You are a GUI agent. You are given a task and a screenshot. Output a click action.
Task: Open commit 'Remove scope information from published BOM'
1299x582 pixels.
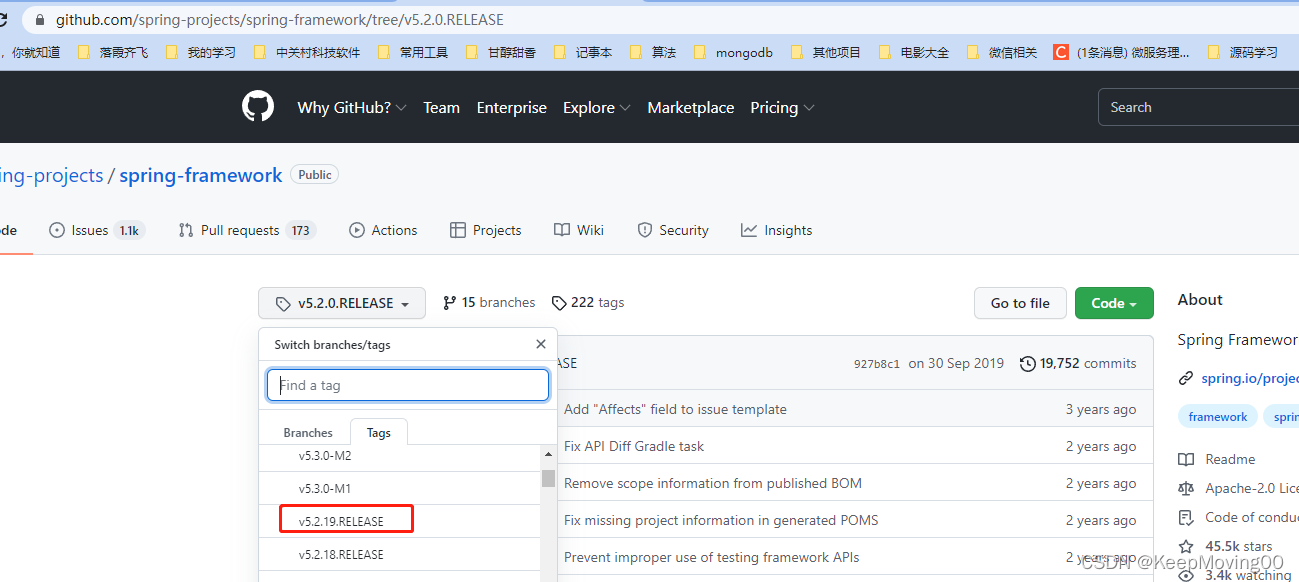tap(713, 483)
